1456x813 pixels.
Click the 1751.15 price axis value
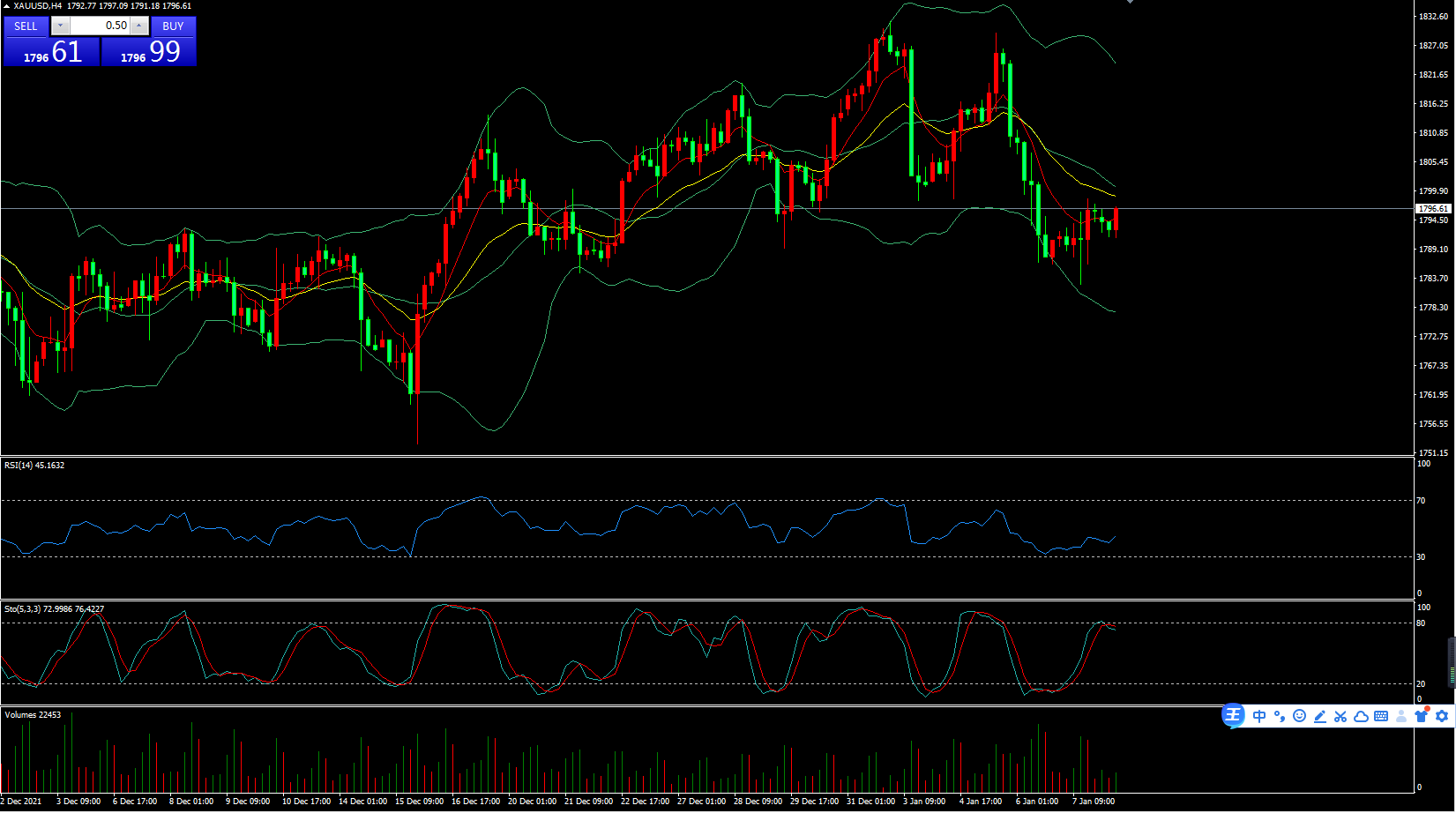tap(1433, 452)
